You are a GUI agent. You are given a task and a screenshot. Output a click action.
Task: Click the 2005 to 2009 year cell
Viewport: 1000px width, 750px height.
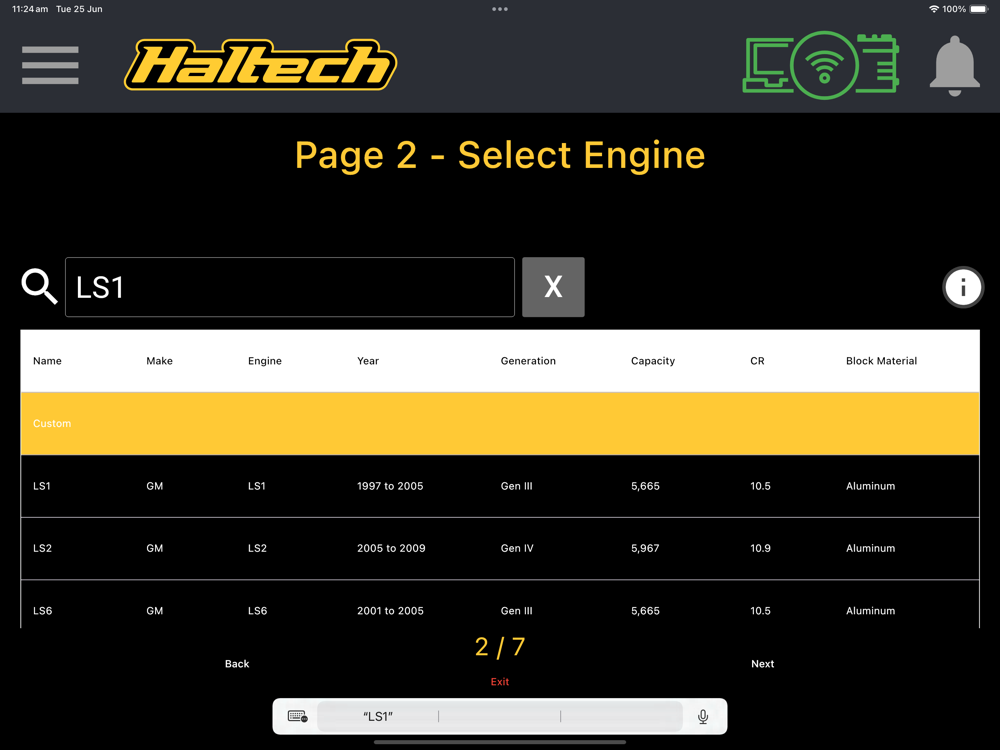coord(391,548)
